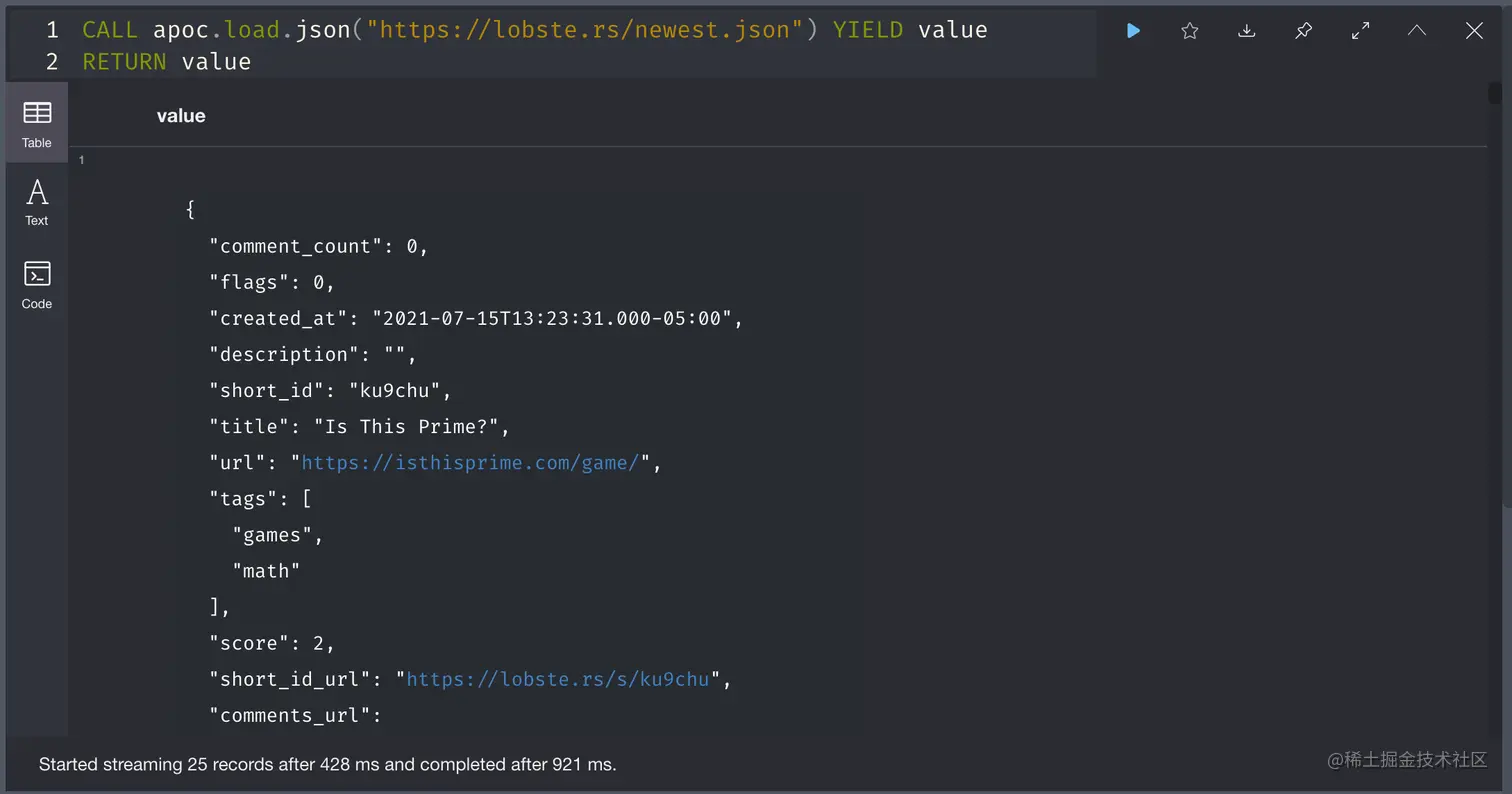Click the "comments_url" key
Screen dimensions: 1512x794
[x=295, y=716]
